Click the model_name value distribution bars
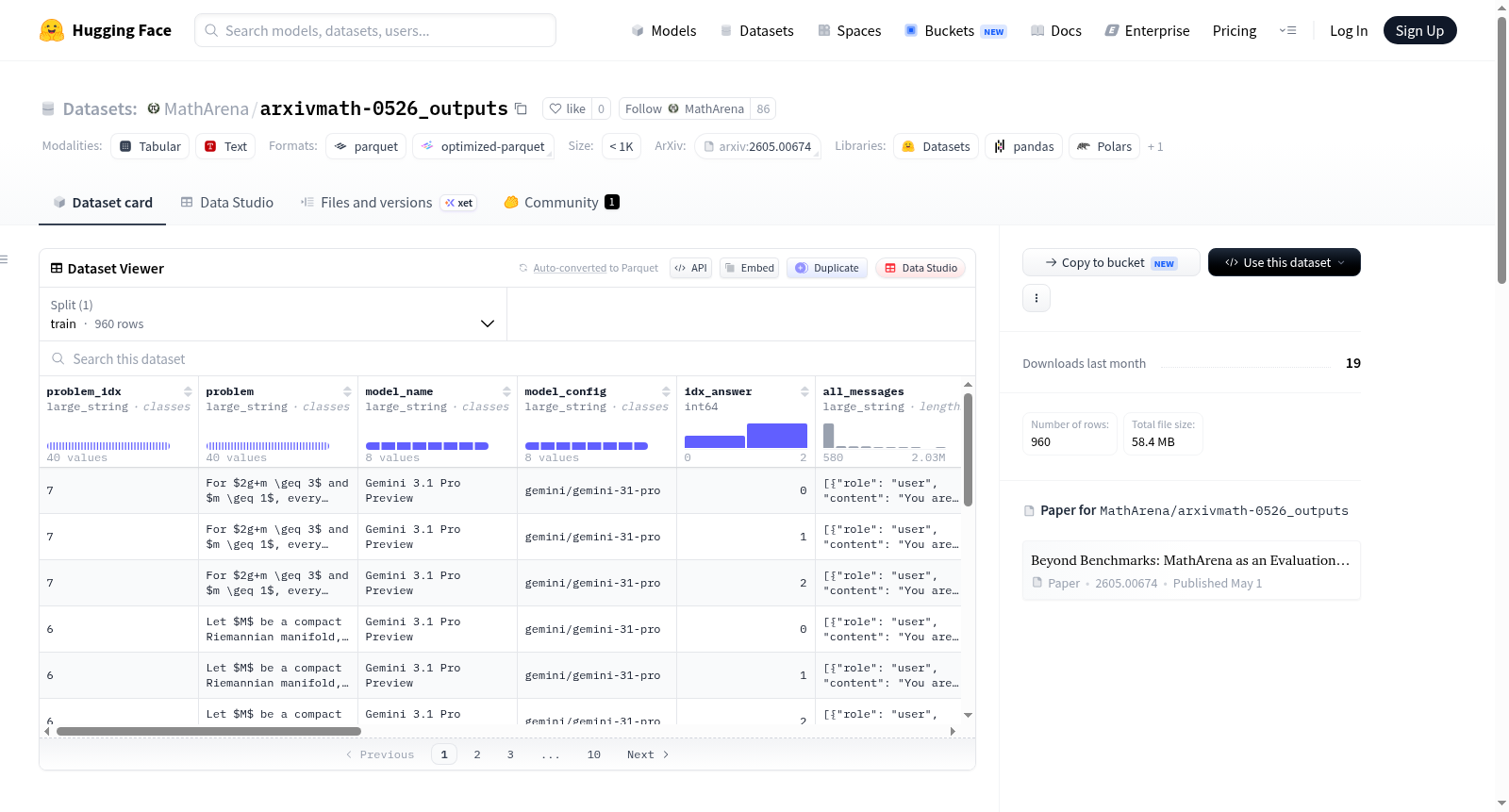 (427, 446)
